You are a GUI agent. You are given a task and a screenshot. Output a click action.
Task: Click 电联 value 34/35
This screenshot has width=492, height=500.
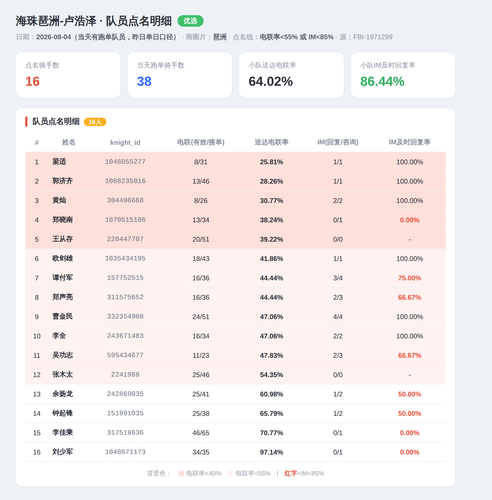[x=201, y=452]
